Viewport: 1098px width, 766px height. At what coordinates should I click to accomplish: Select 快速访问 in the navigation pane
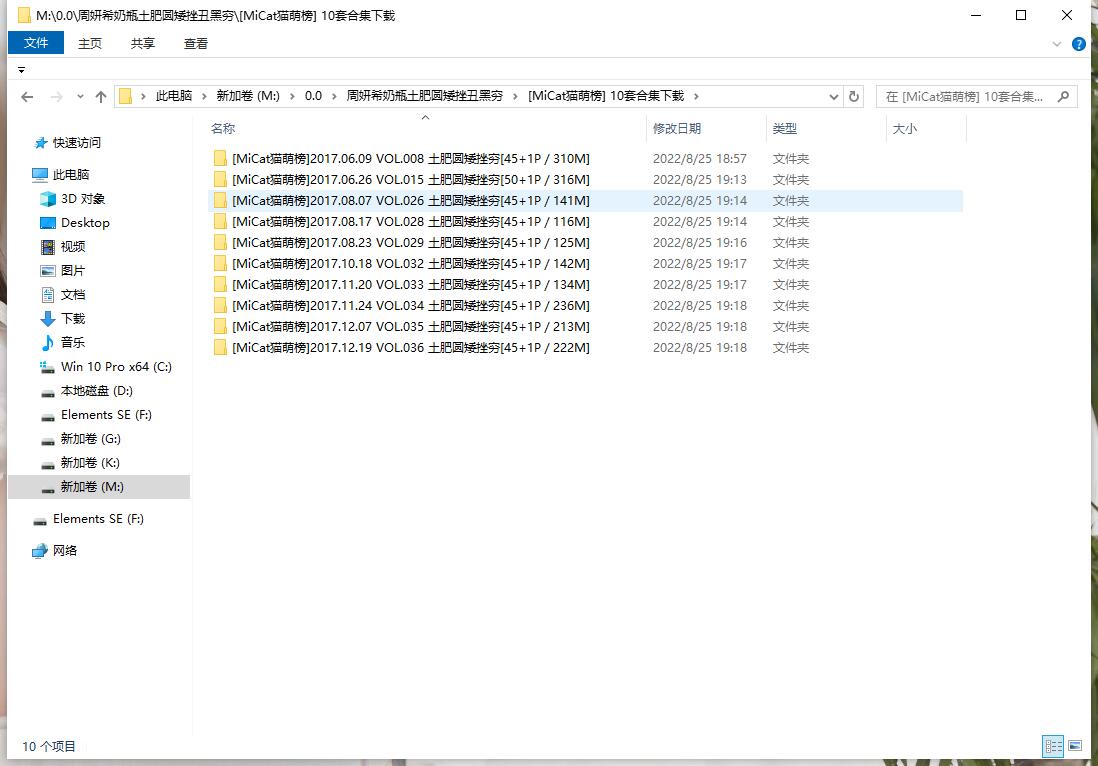click(x=77, y=143)
